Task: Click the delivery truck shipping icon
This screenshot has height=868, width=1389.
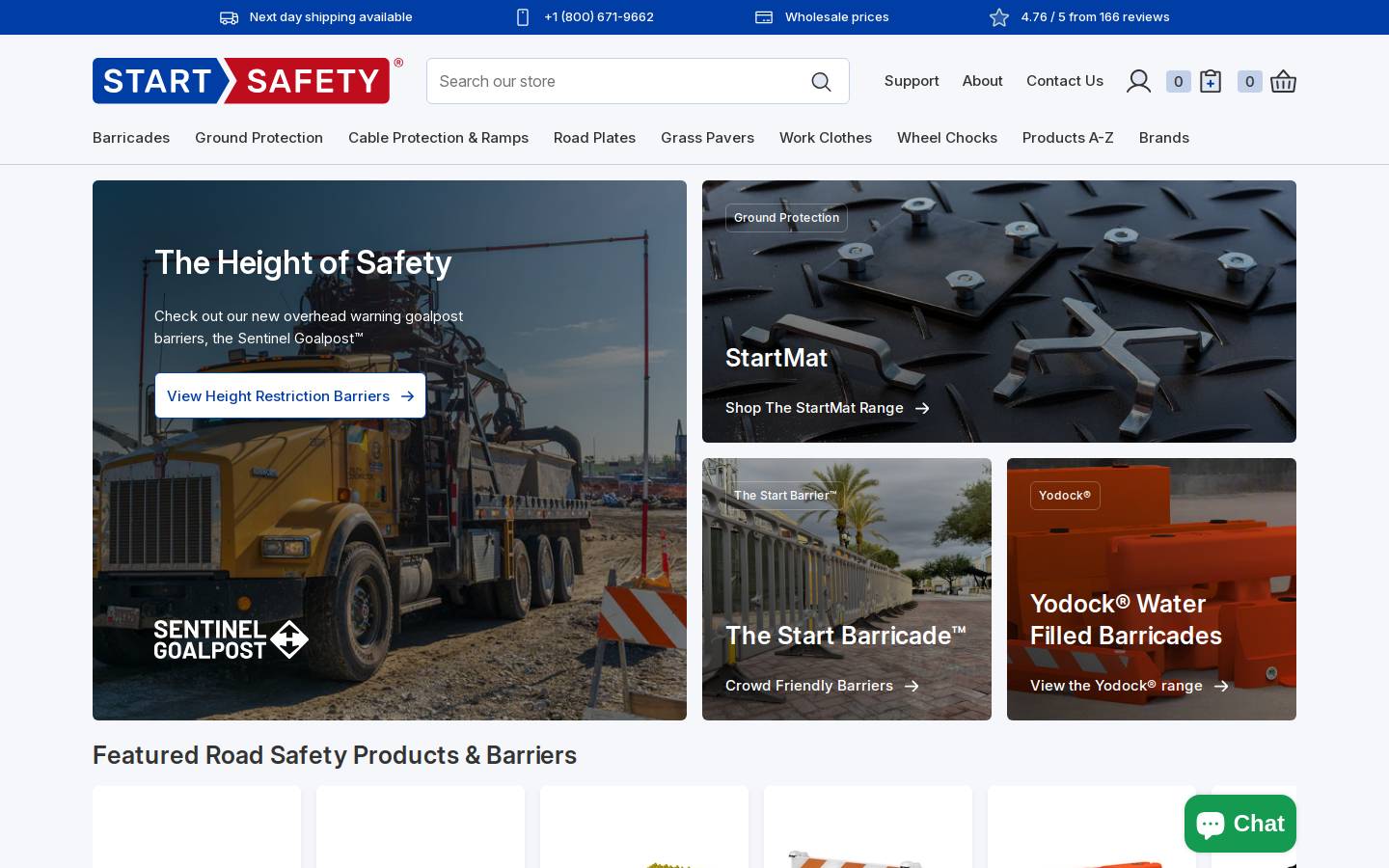Action: 229,17
